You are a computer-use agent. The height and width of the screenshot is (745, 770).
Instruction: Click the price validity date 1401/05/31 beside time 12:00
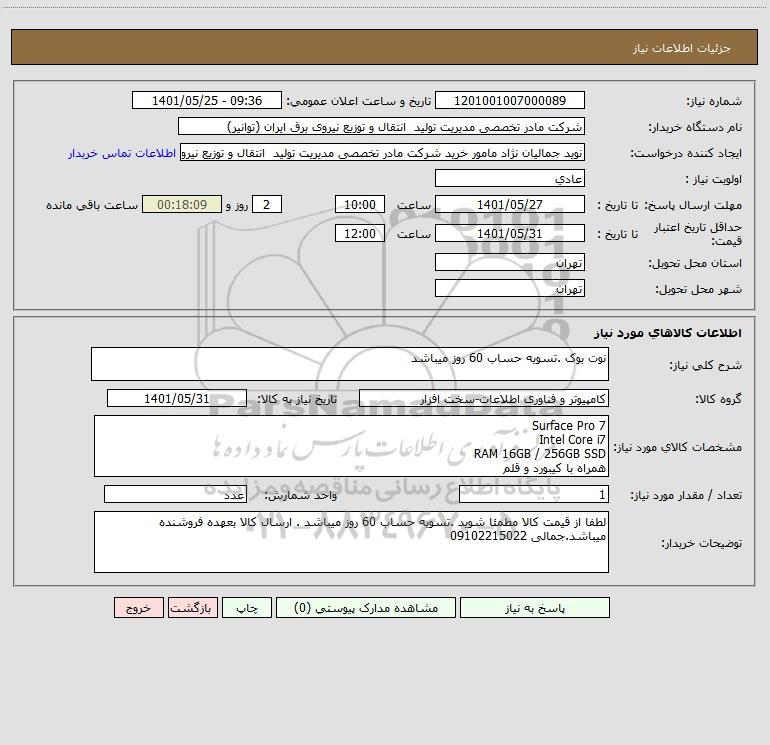pos(510,233)
